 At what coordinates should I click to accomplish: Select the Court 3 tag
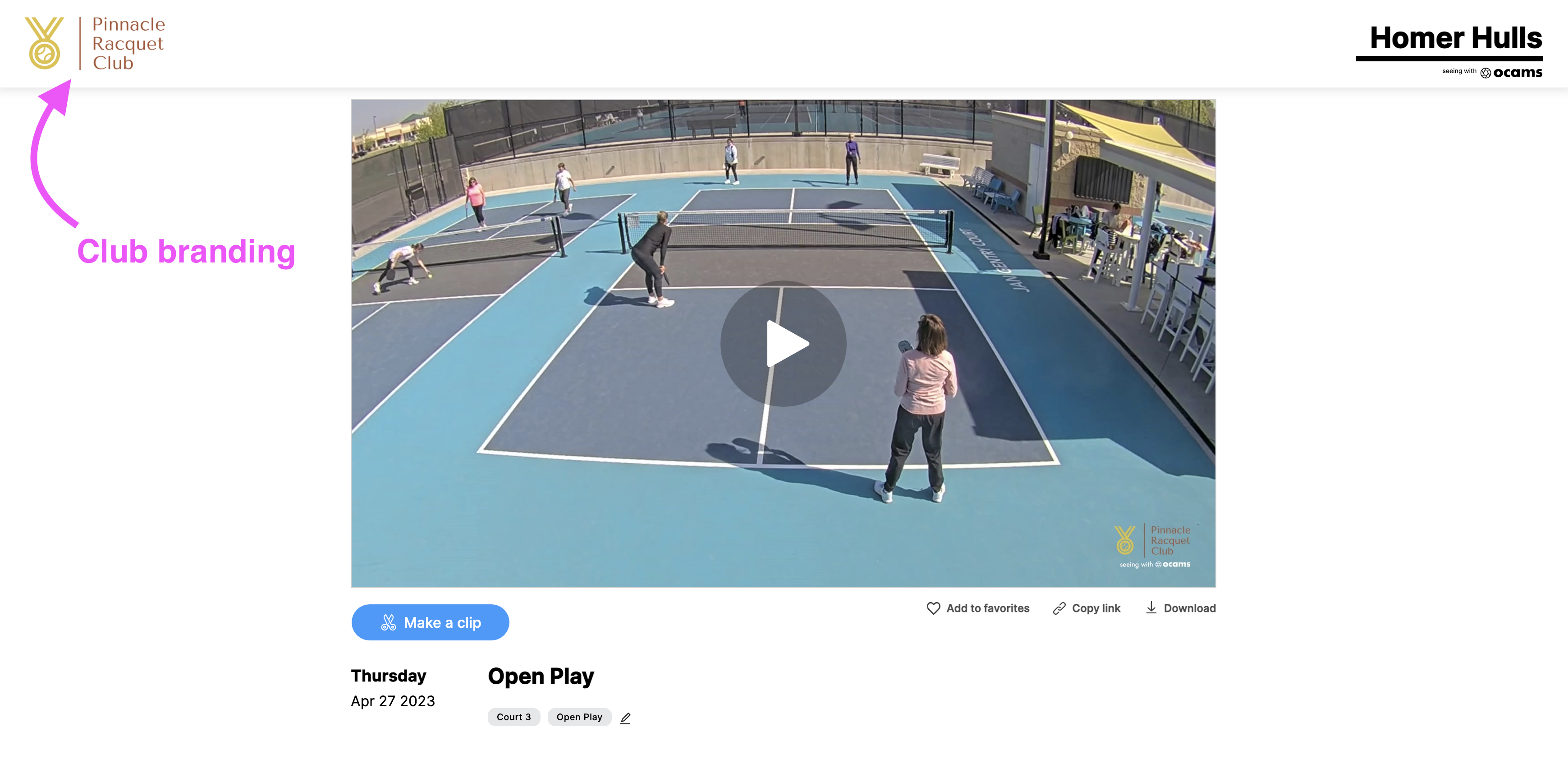pos(513,717)
